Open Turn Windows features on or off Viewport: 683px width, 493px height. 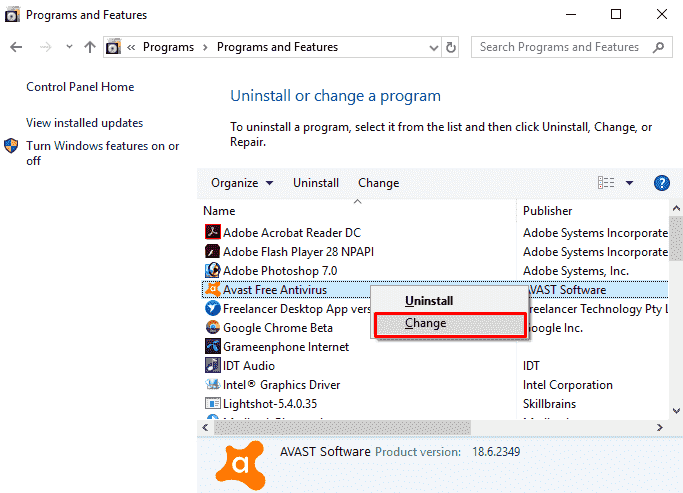coord(102,153)
